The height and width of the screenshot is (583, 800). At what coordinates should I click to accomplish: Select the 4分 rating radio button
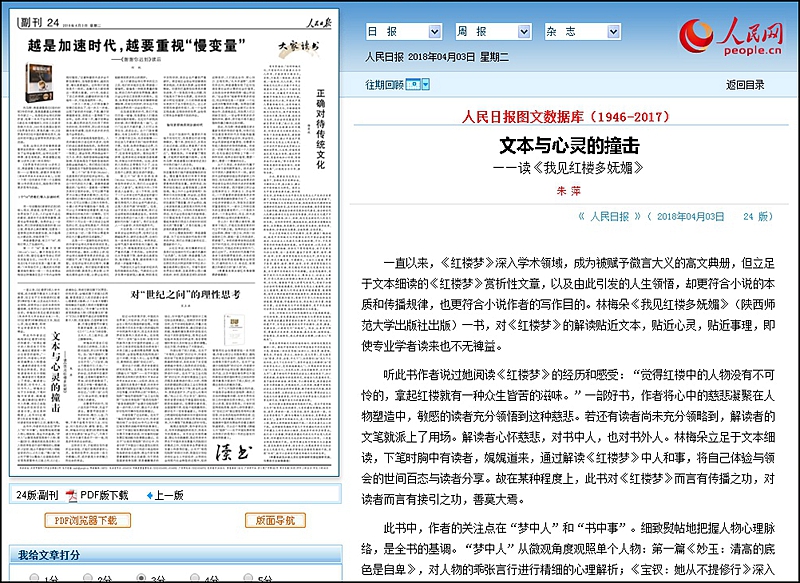pyautogui.click(x=194, y=577)
